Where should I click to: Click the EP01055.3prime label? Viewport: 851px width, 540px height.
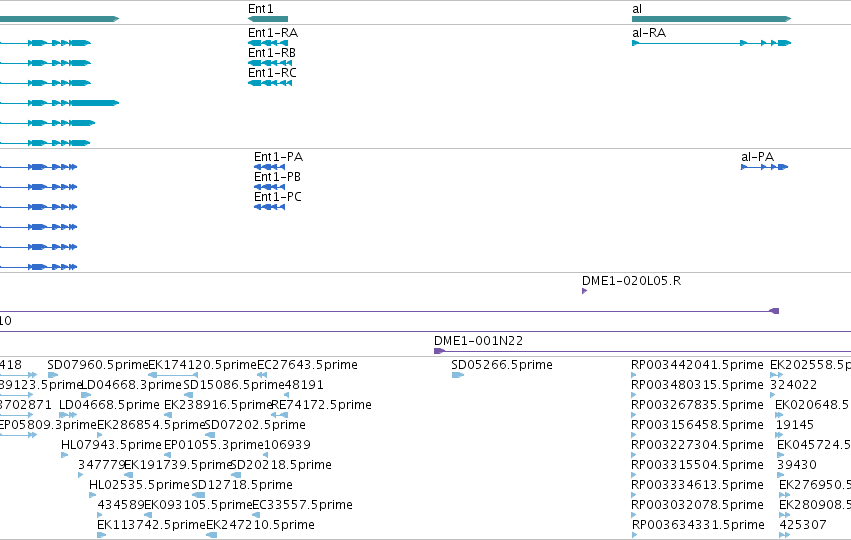tap(214, 445)
